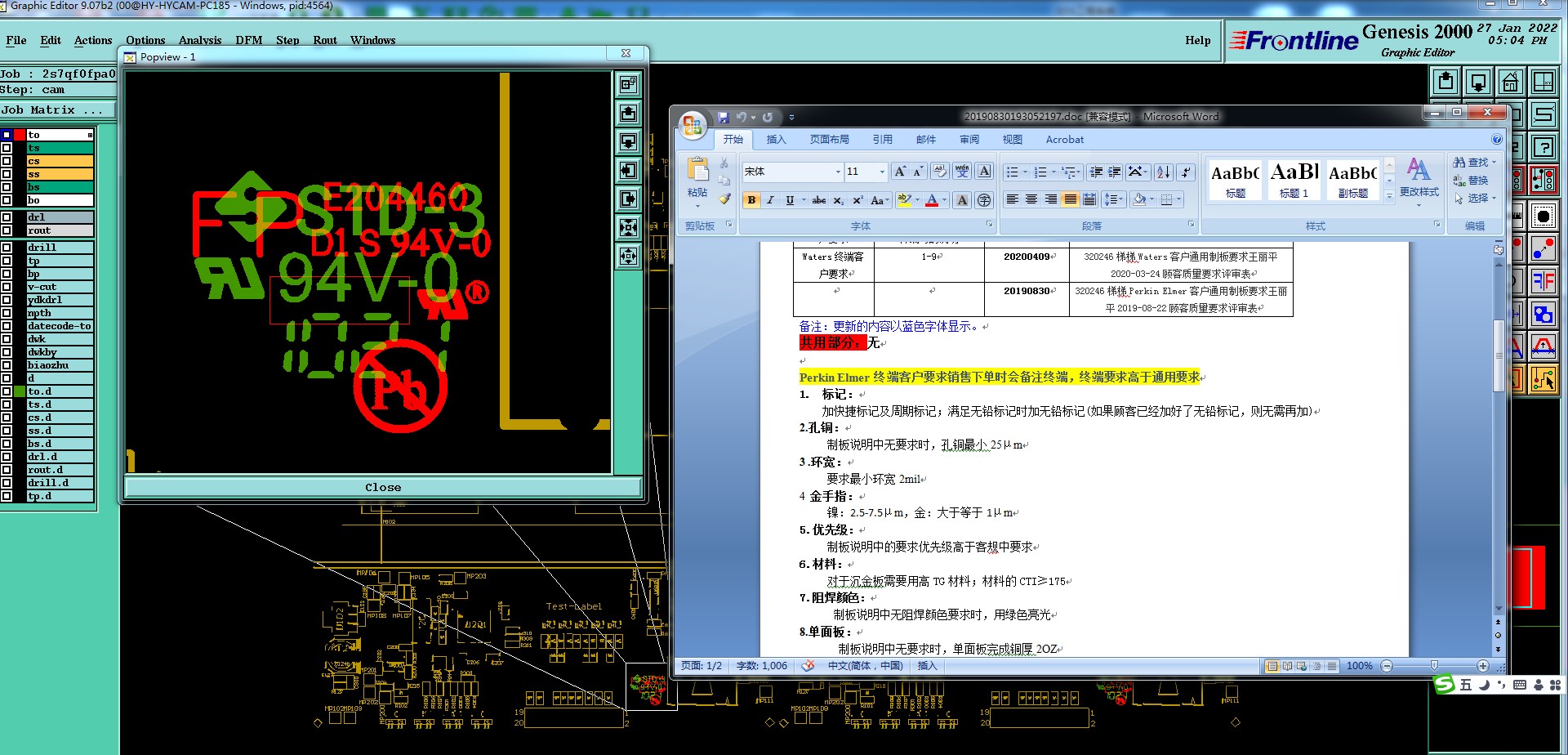Open the 查找 find dropdown
Screen dimensions: 1568x755
tap(1494, 163)
